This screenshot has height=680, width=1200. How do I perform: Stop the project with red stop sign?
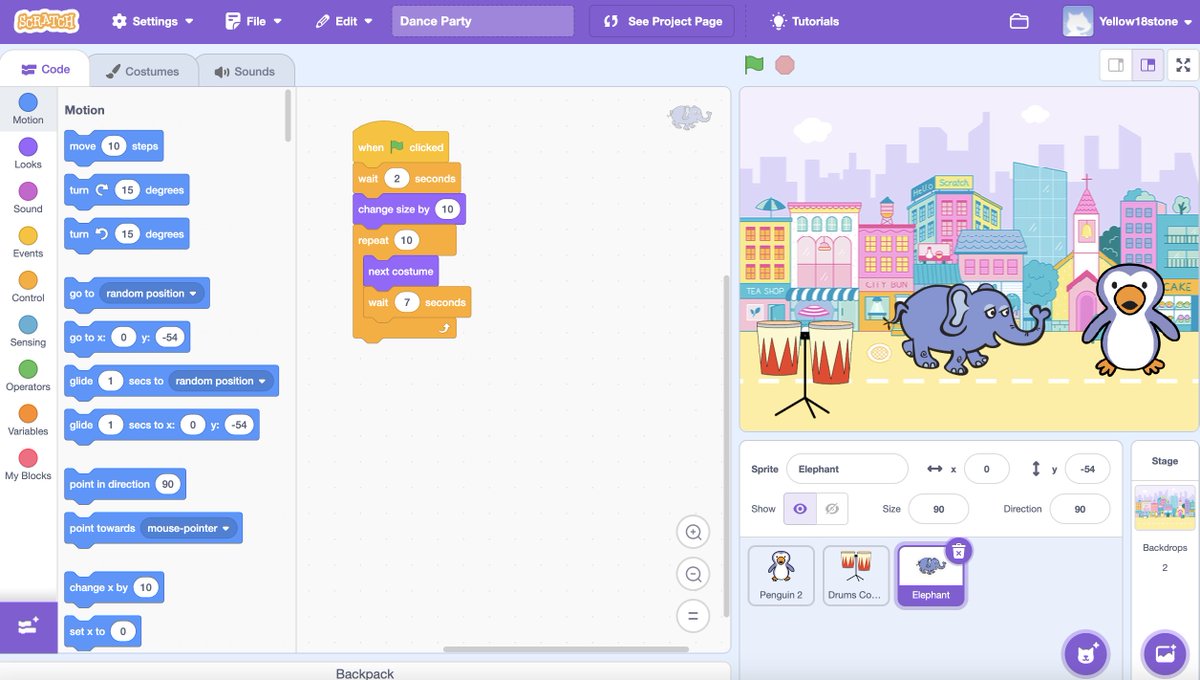(x=785, y=65)
